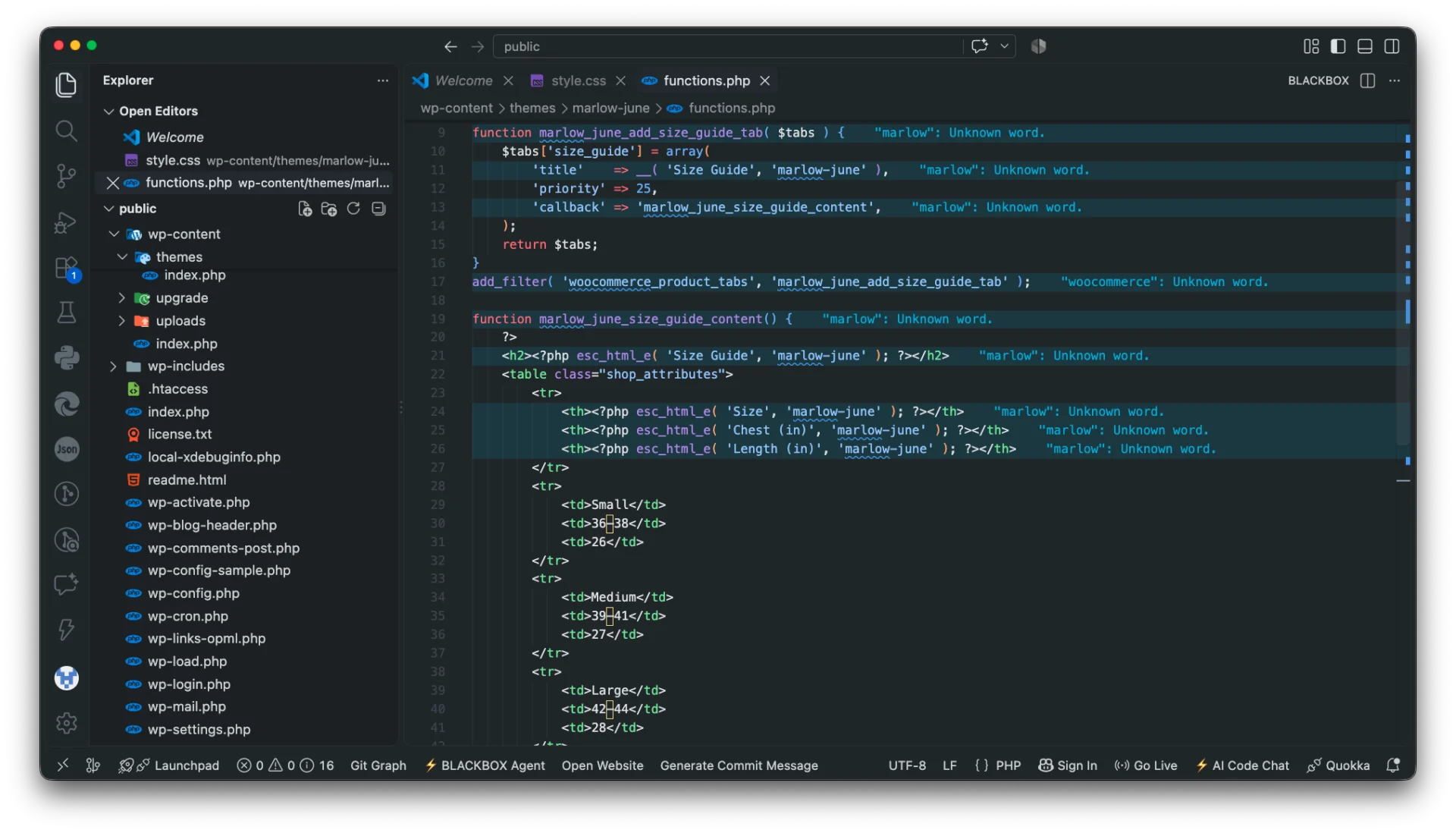
Task: Open wp-config.php in explorer
Action: (x=193, y=593)
